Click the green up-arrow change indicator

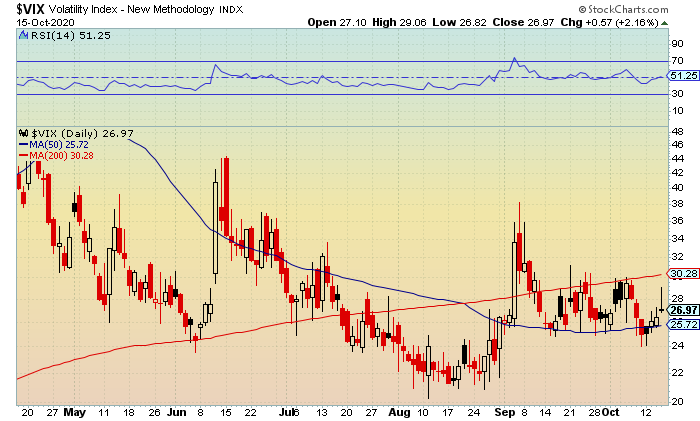(x=664, y=23)
